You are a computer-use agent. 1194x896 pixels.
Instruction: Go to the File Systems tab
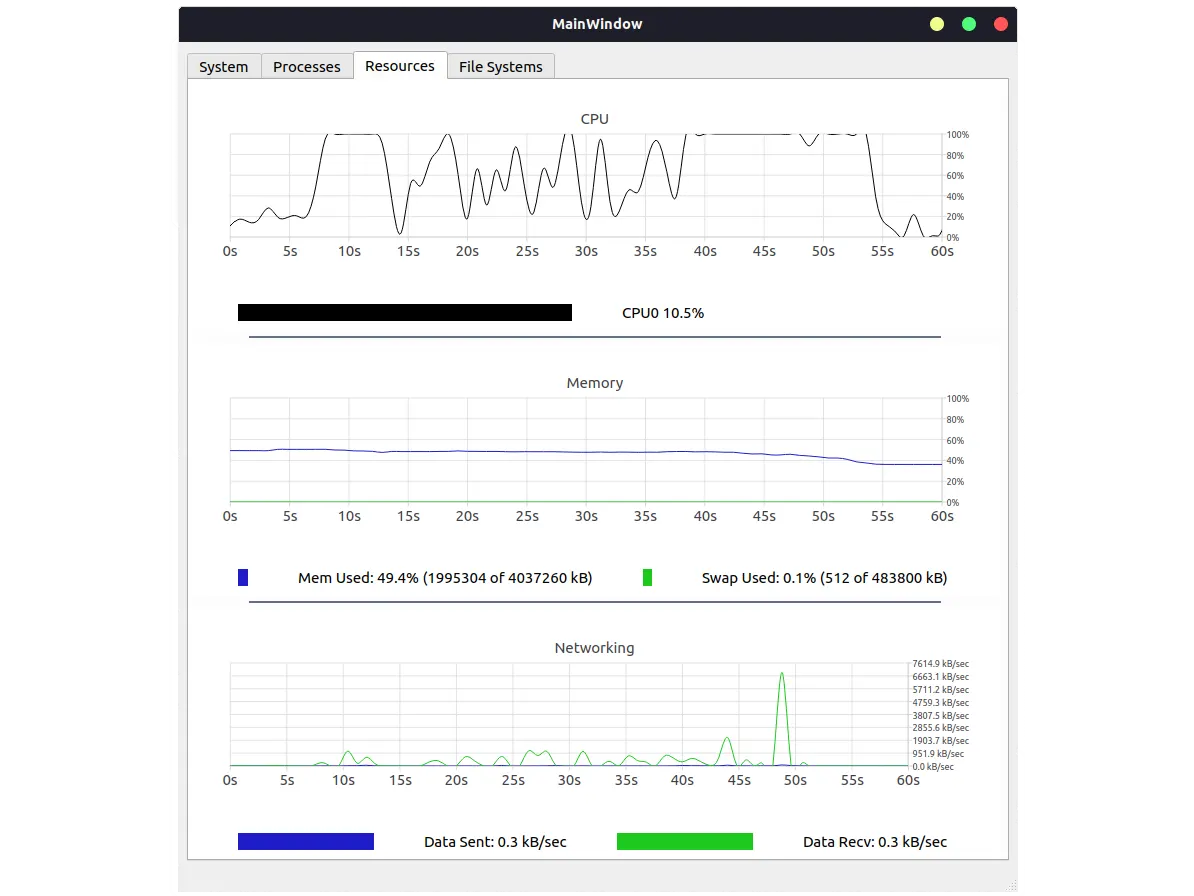tap(500, 66)
